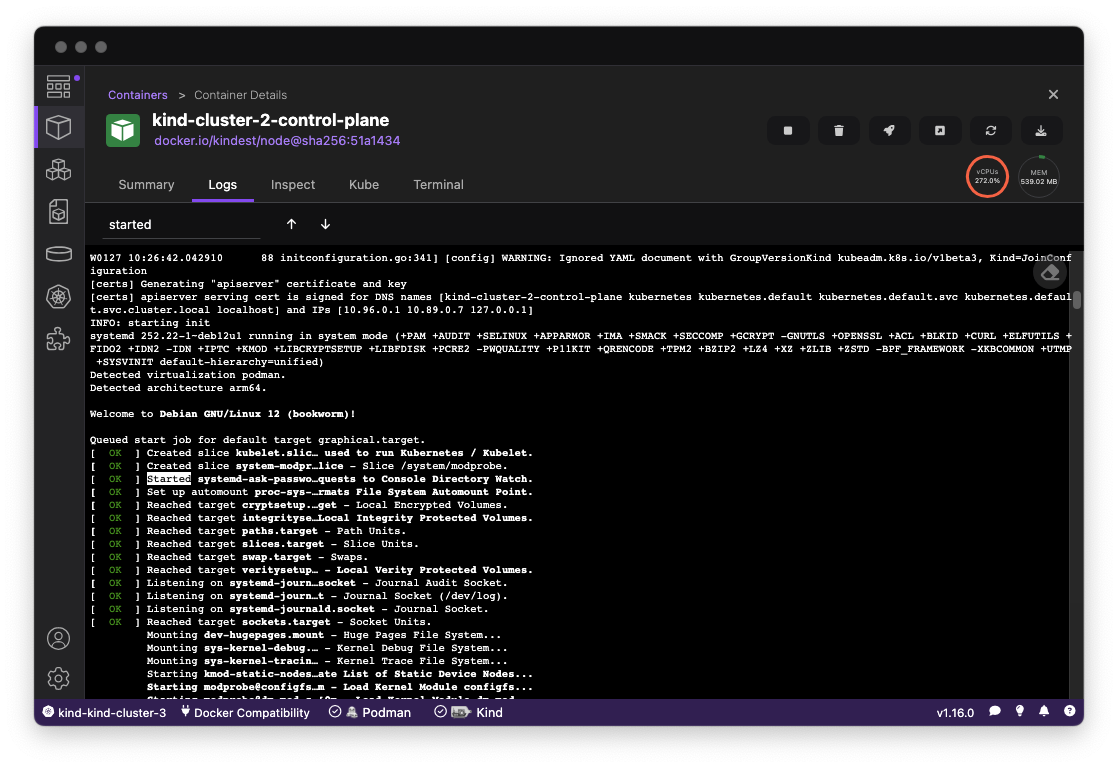Click inside the log search field
The height and width of the screenshot is (768, 1118).
pyautogui.click(x=175, y=224)
